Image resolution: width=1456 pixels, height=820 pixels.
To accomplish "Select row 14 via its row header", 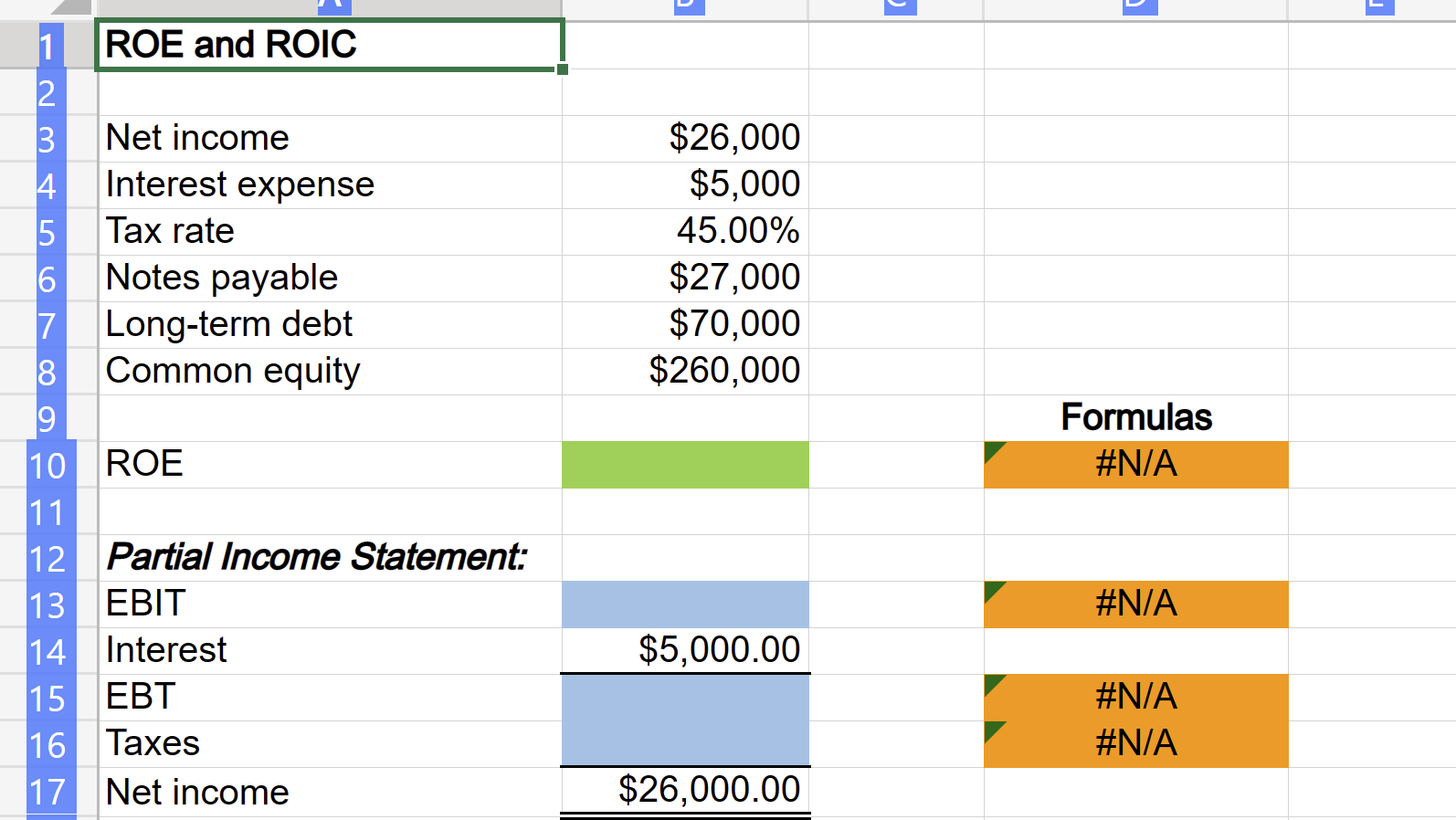I will click(x=47, y=651).
